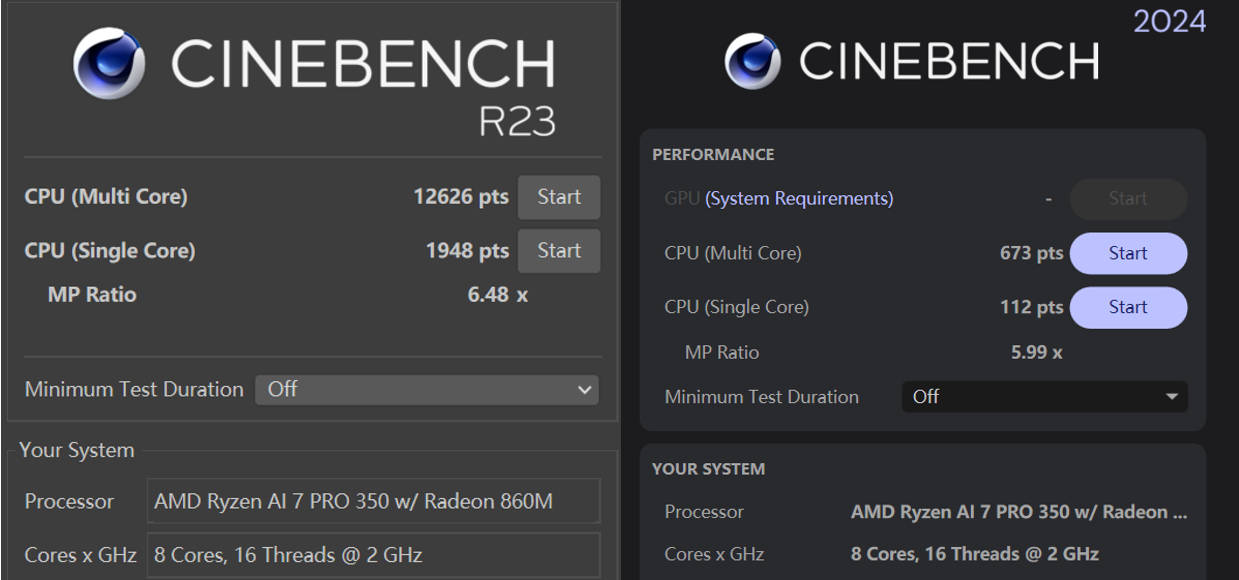Viewport: 1239px width, 580px height.
Task: Click the 2024 version label
Action: [x=1169, y=20]
